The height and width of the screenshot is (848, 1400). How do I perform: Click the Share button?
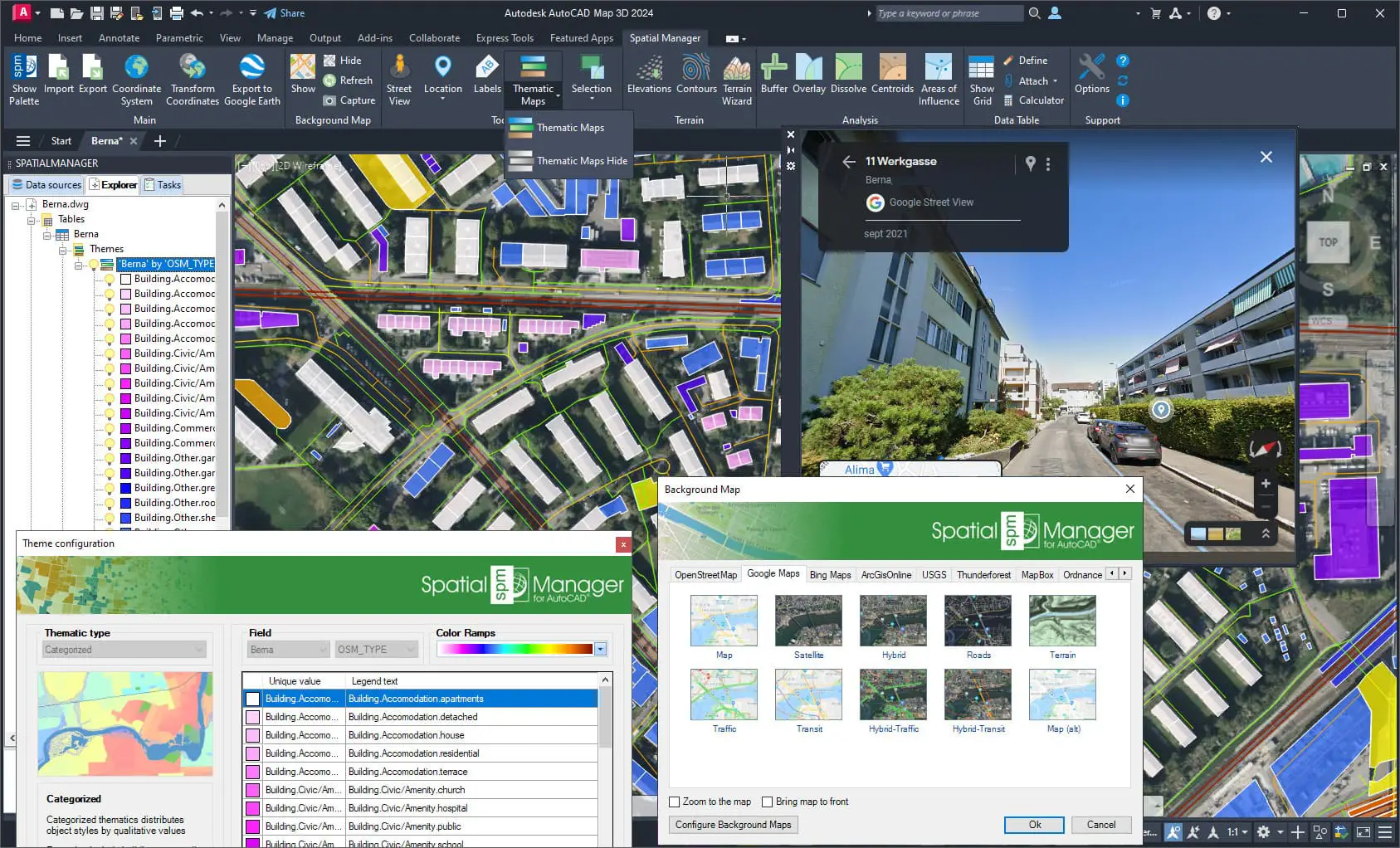click(285, 13)
